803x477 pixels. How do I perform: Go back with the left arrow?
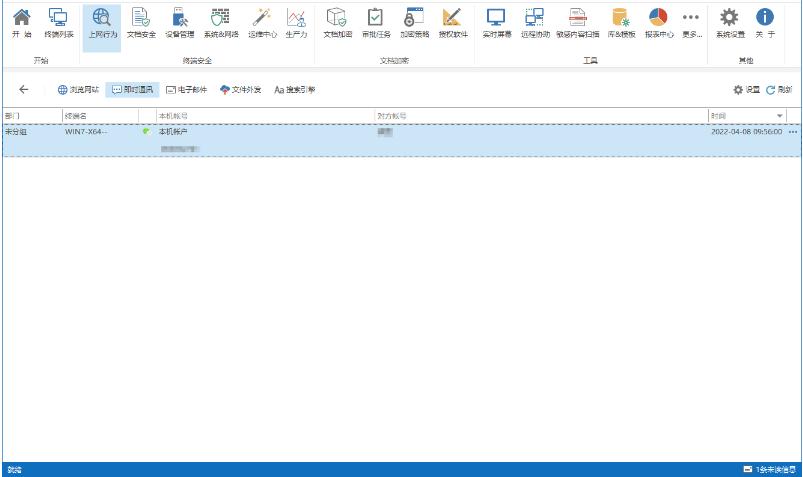pos(24,90)
